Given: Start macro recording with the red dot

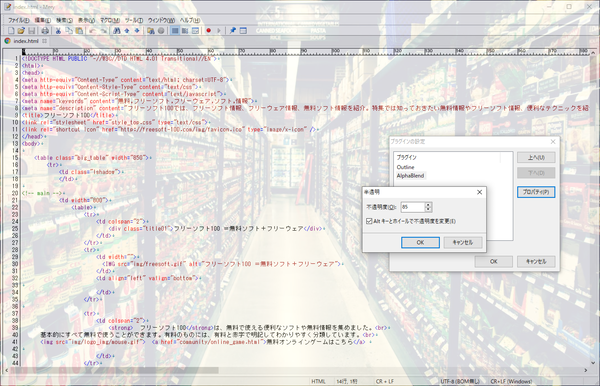Looking at the screenshot, I should coord(209,31).
